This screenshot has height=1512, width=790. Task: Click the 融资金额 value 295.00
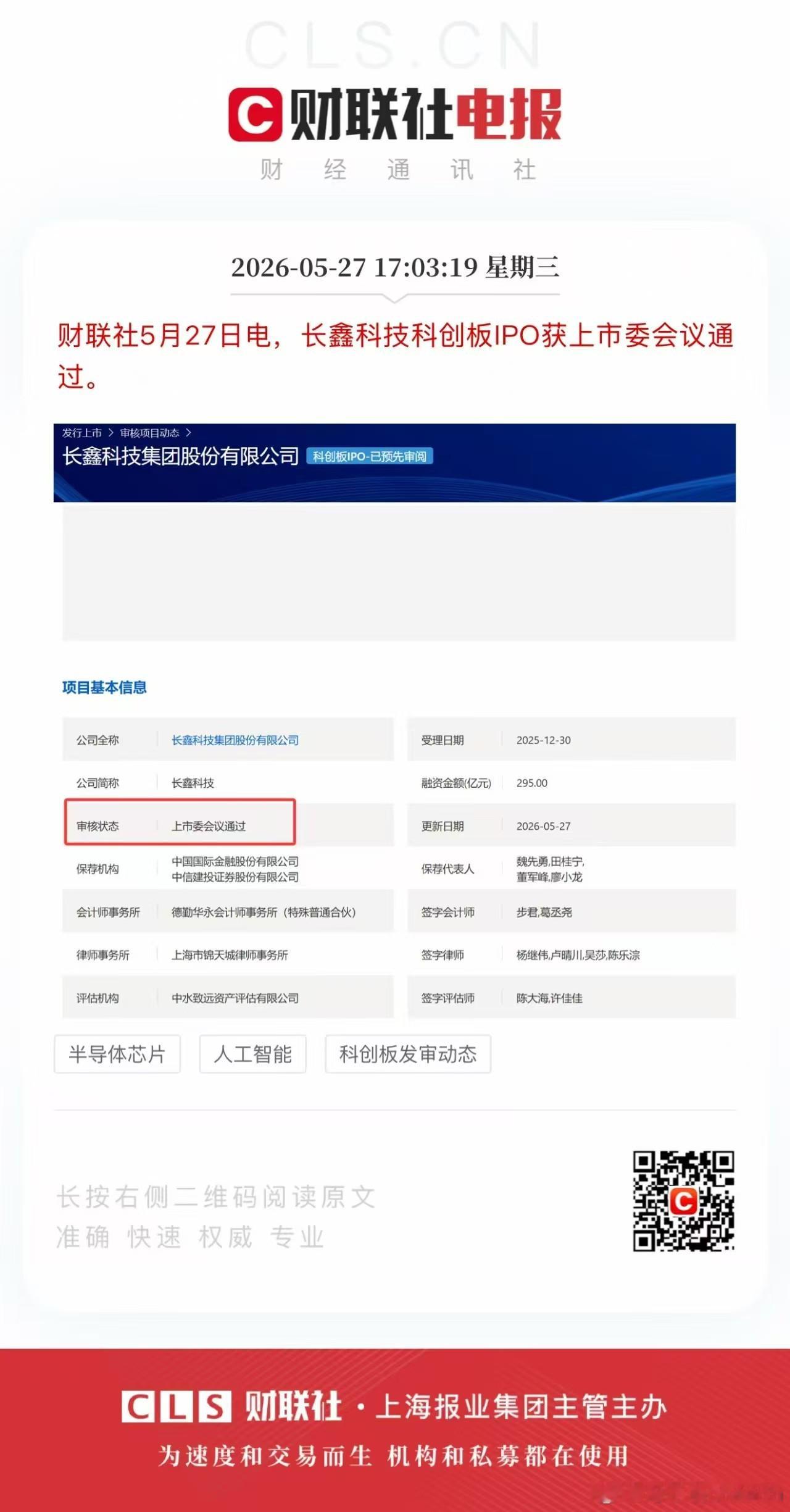click(532, 783)
